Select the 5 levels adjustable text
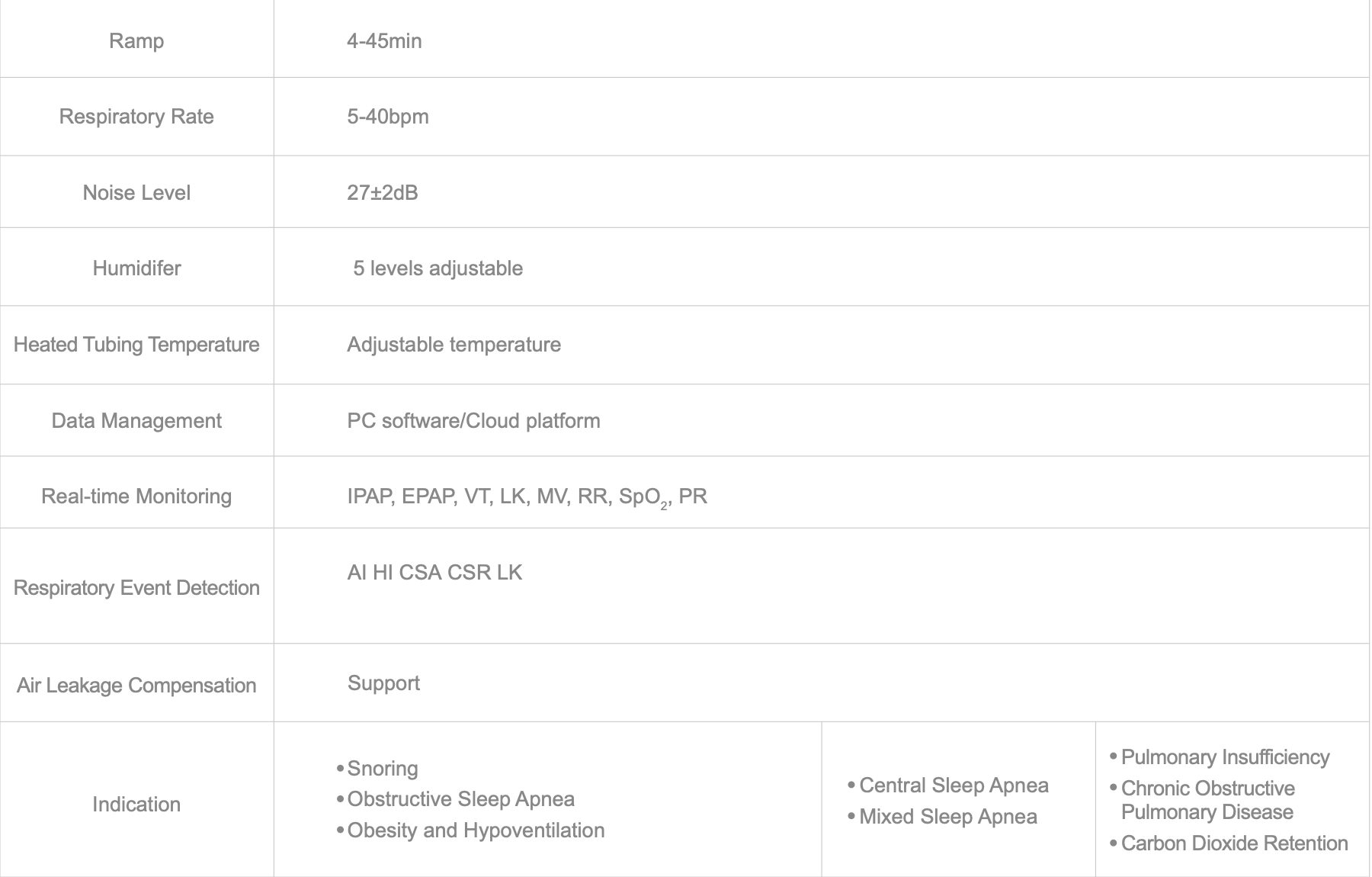This screenshot has height=877, width=1372. [x=438, y=268]
